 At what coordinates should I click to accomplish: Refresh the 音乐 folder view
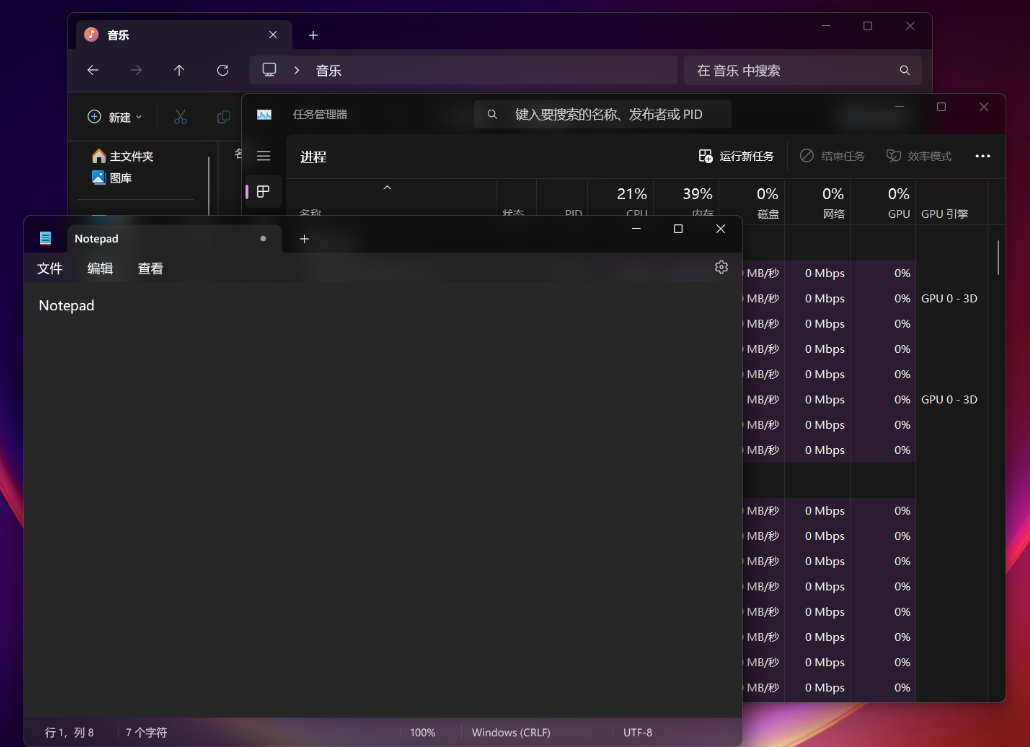click(222, 70)
